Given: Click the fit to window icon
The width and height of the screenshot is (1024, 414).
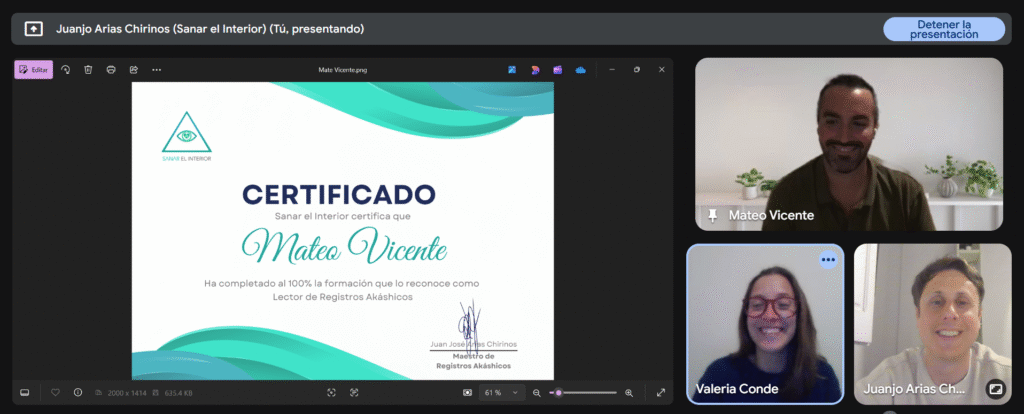Looking at the screenshot, I should tap(468, 392).
